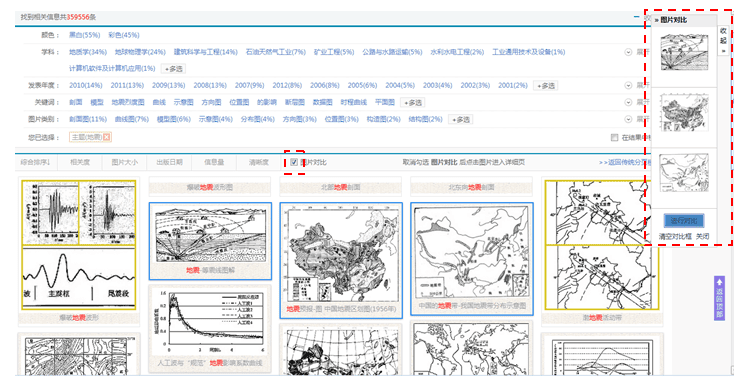736x383 pixels.
Task: Filter subject by 矿业工程(5%)
Action: point(334,52)
